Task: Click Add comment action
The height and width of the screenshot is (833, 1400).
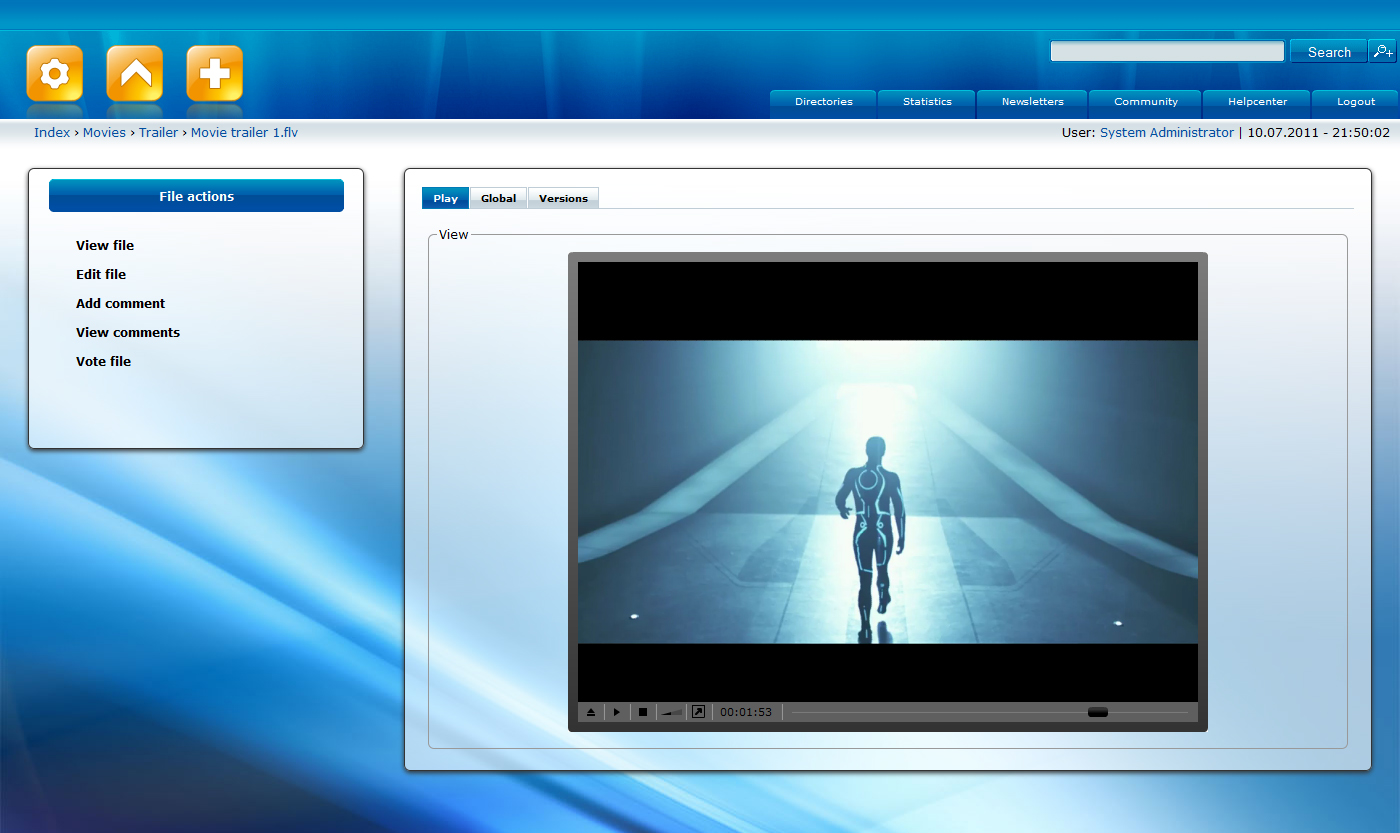Action: pos(120,303)
